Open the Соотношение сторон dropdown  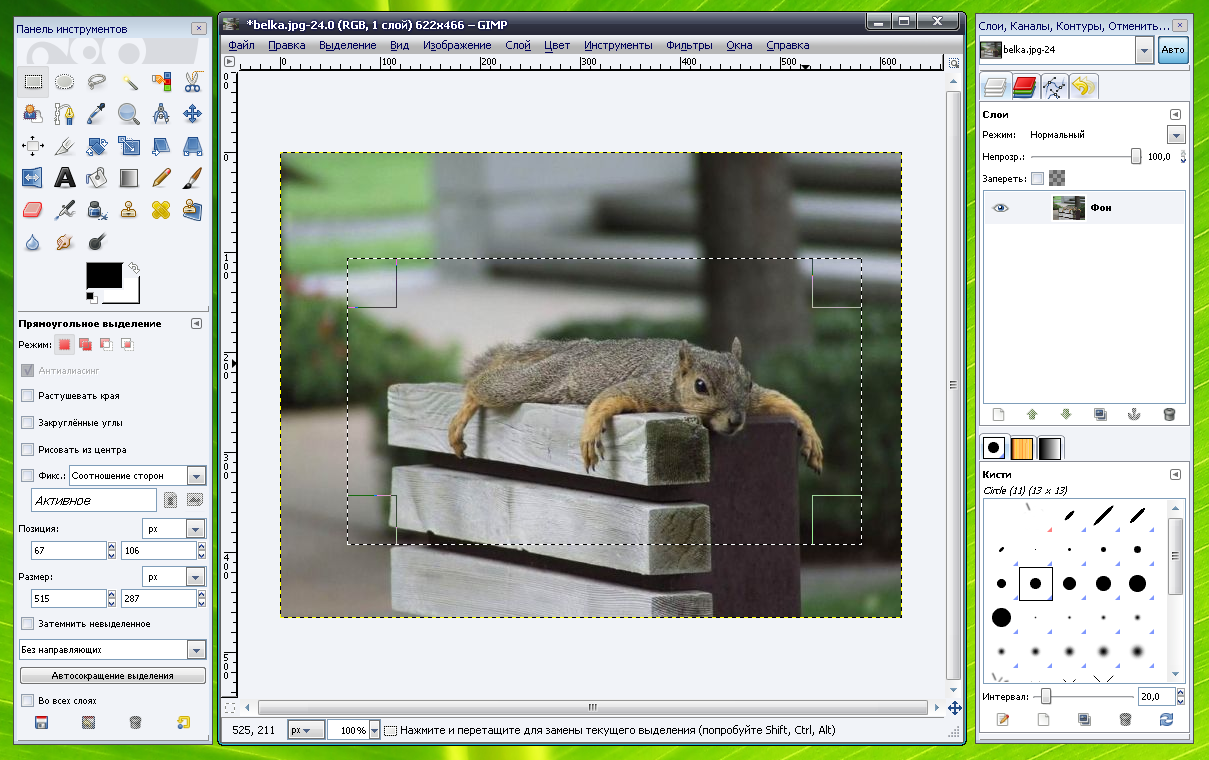click(196, 477)
